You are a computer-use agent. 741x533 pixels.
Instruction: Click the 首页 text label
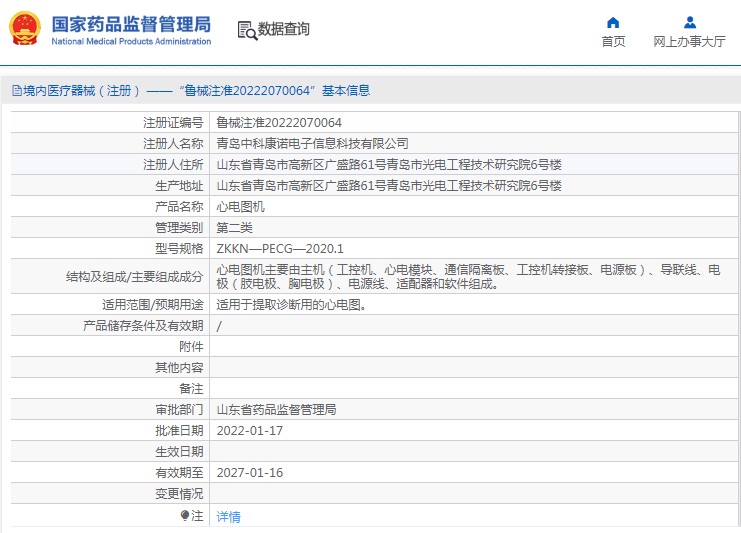click(613, 42)
